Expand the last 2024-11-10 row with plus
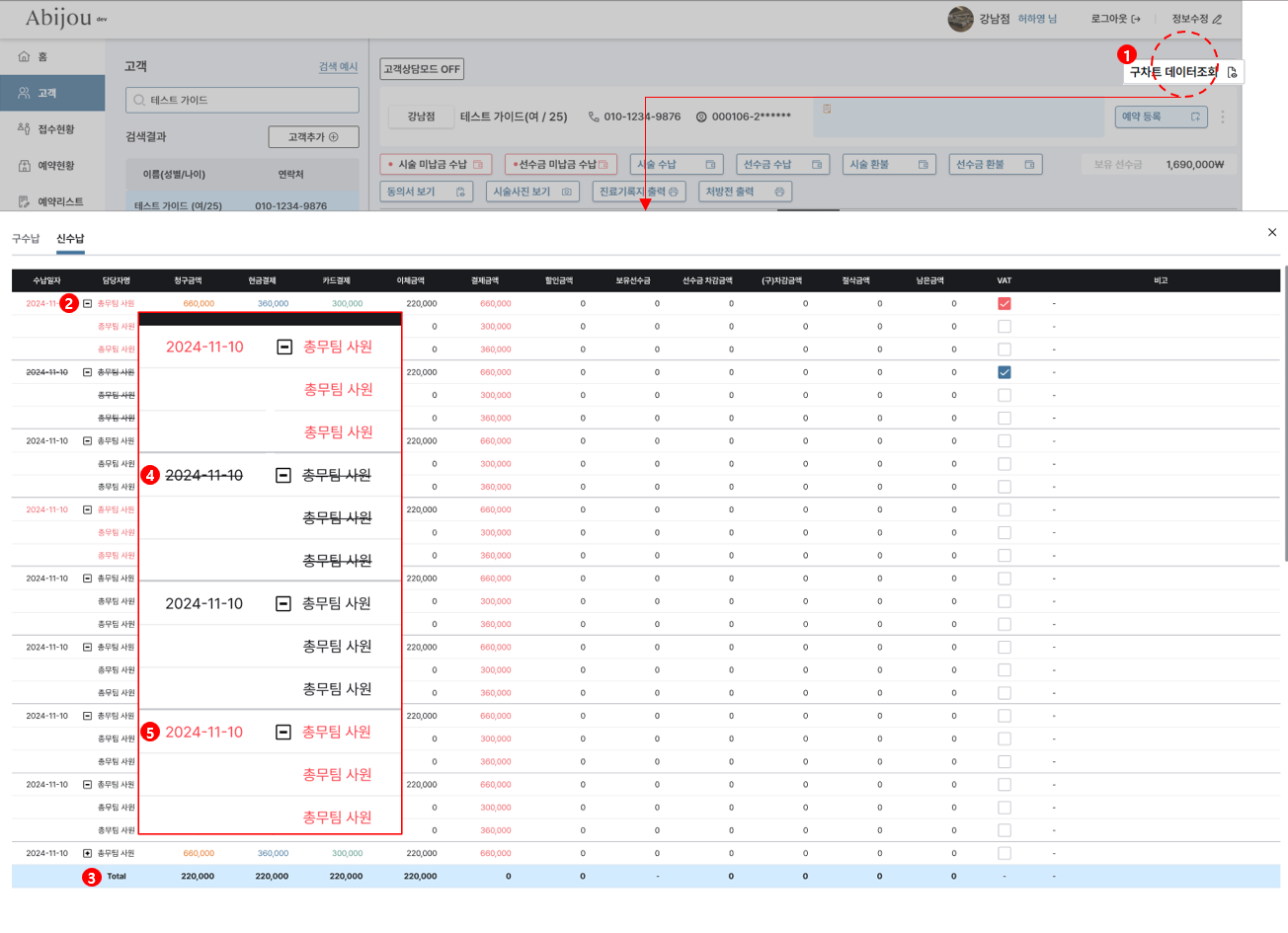Image resolution: width=1288 pixels, height=933 pixels. [x=87, y=853]
